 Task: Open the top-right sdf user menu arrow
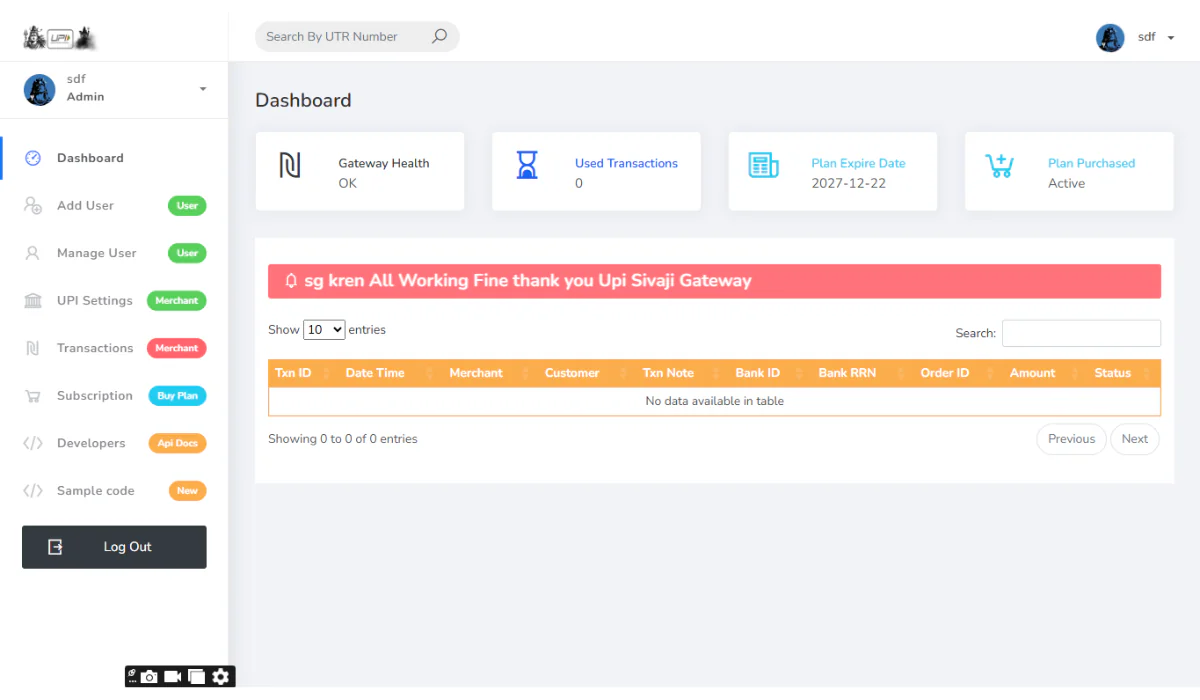pos(1171,38)
